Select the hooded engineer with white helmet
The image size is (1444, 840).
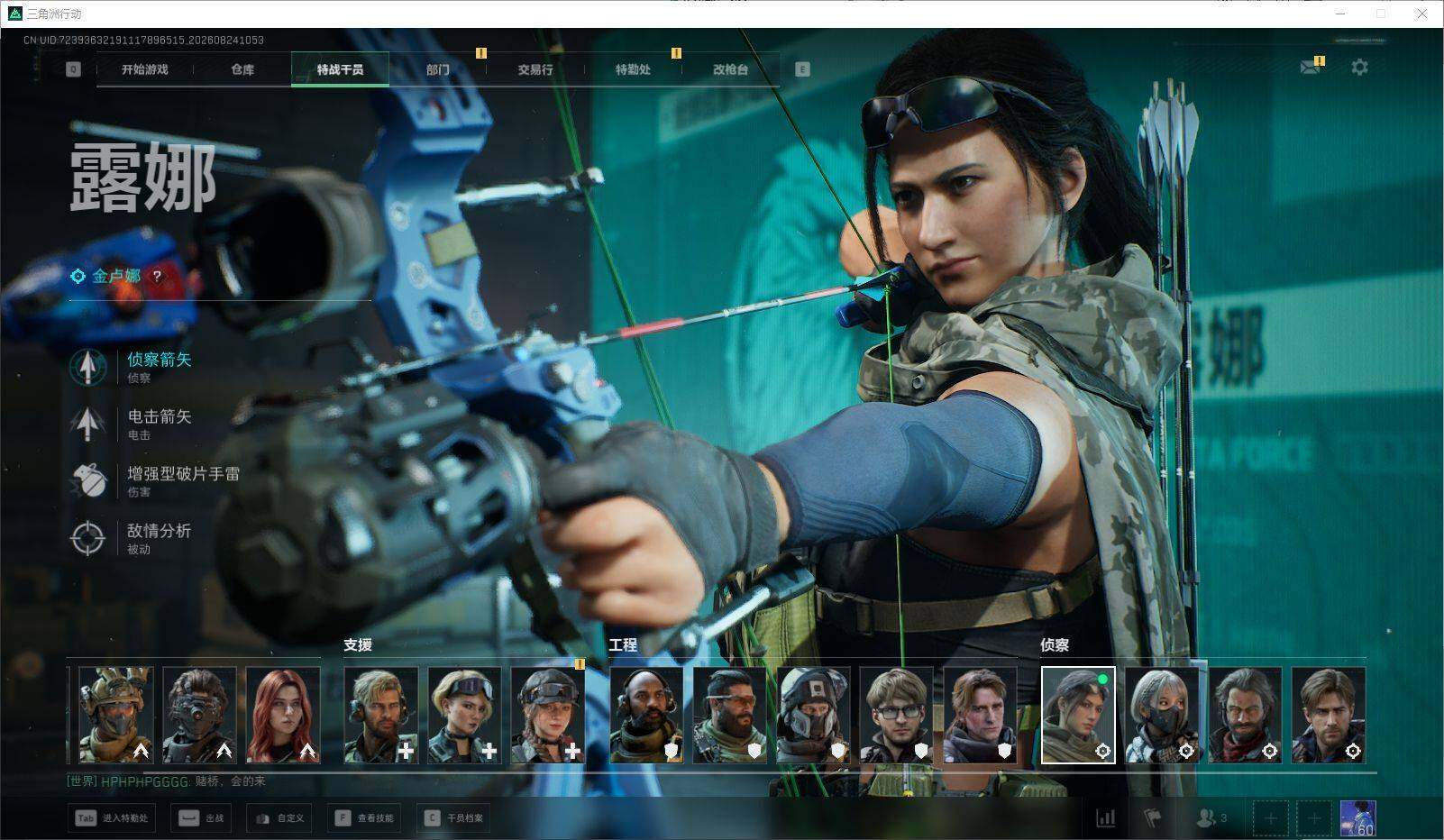814,715
